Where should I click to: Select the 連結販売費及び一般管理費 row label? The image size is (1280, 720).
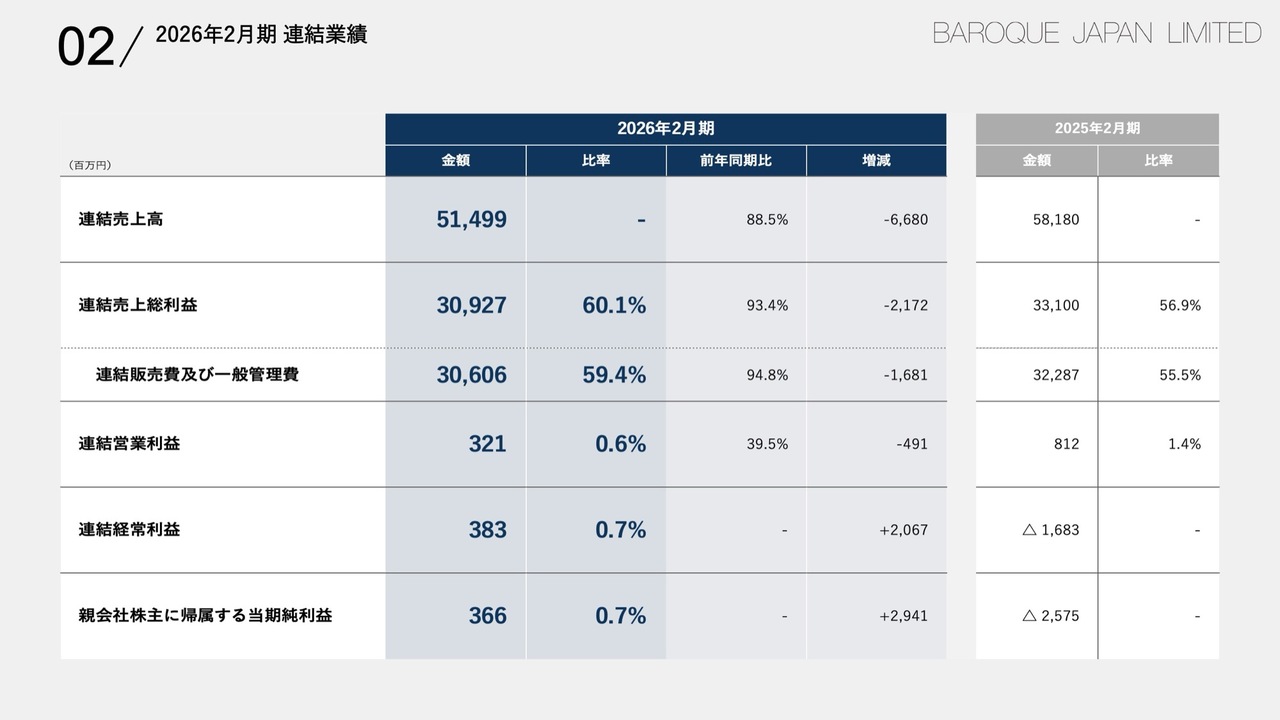coord(197,375)
